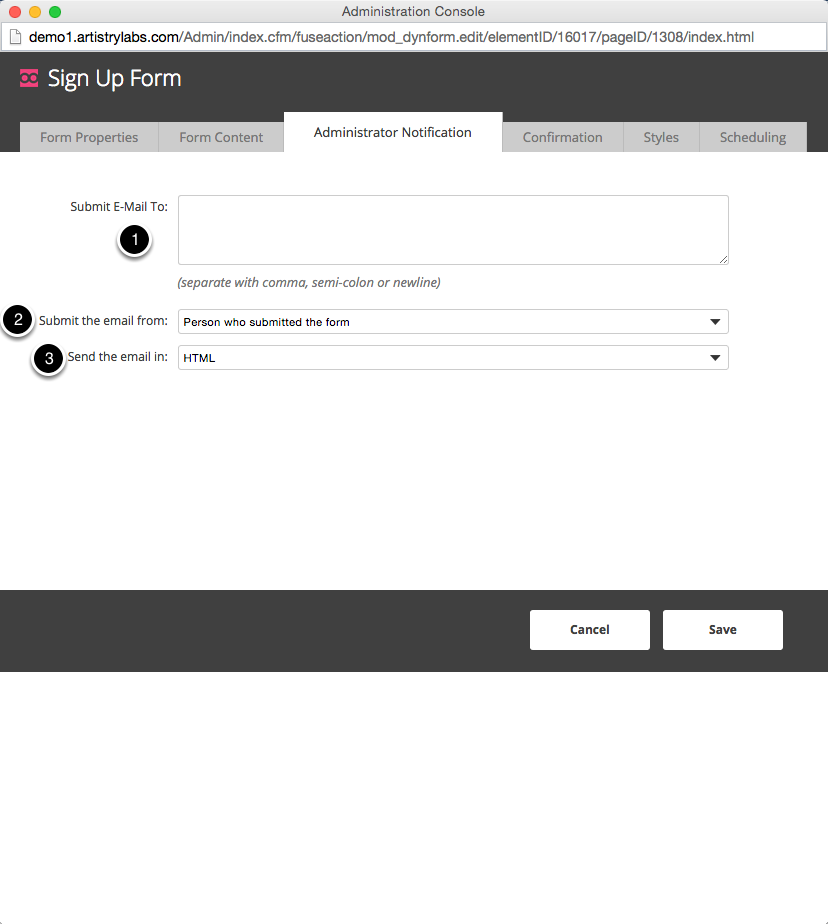This screenshot has width=828, height=924.
Task: Open the Form Properties tab
Action: click(89, 137)
